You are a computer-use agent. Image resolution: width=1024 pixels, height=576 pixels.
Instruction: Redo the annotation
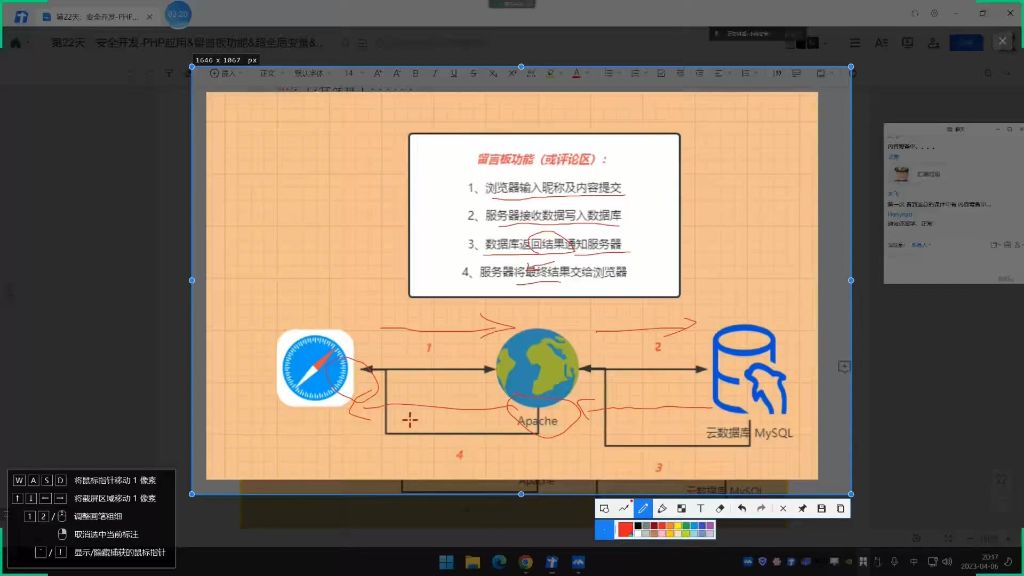click(761, 508)
